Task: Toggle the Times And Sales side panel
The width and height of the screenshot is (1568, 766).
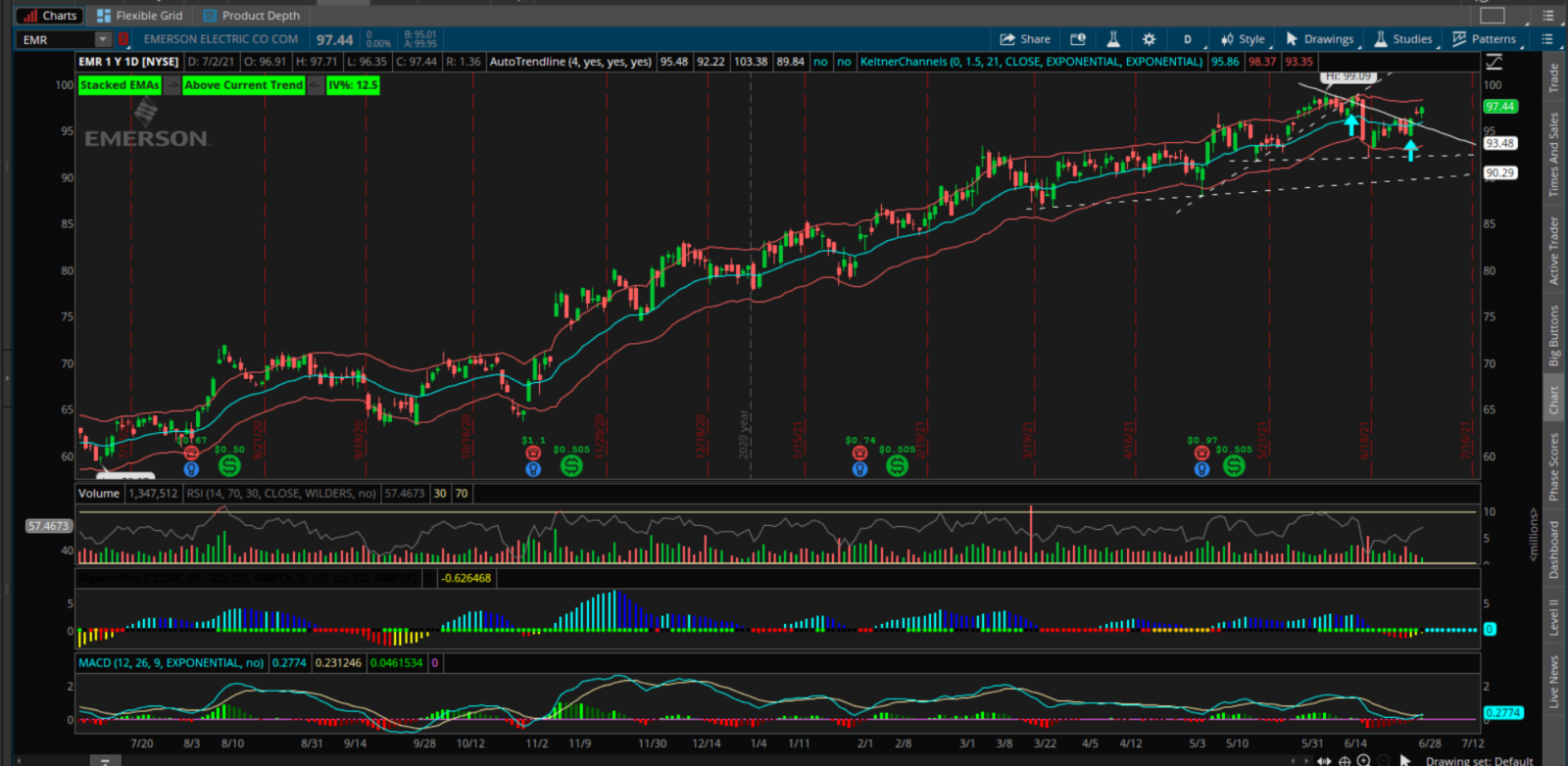Action: click(x=1553, y=154)
